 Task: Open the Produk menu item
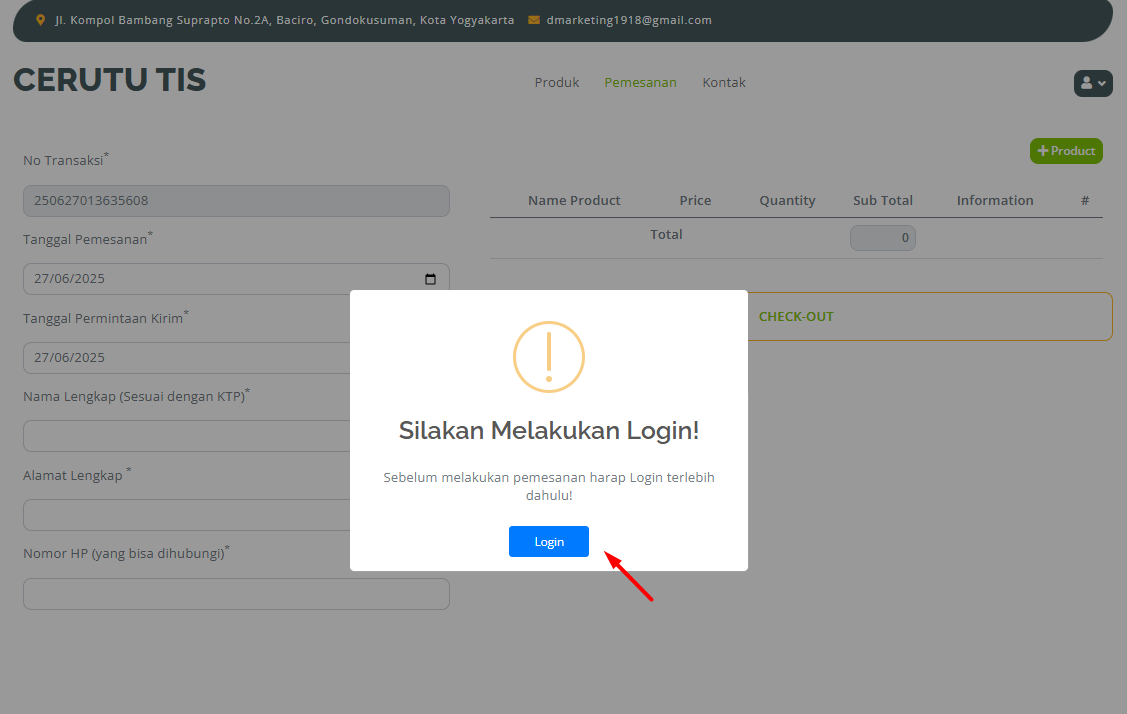coord(557,83)
